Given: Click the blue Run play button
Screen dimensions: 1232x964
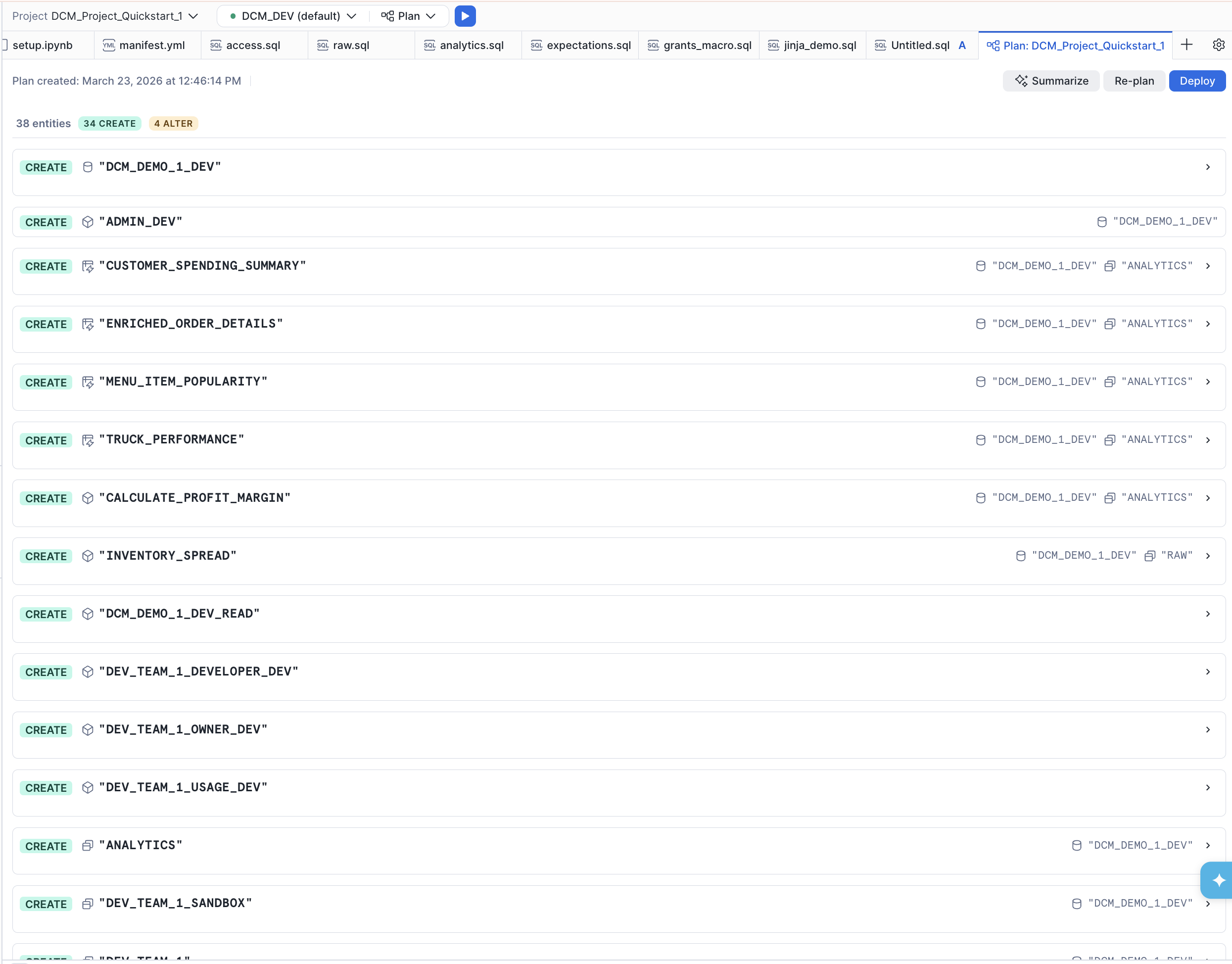Looking at the screenshot, I should [465, 16].
